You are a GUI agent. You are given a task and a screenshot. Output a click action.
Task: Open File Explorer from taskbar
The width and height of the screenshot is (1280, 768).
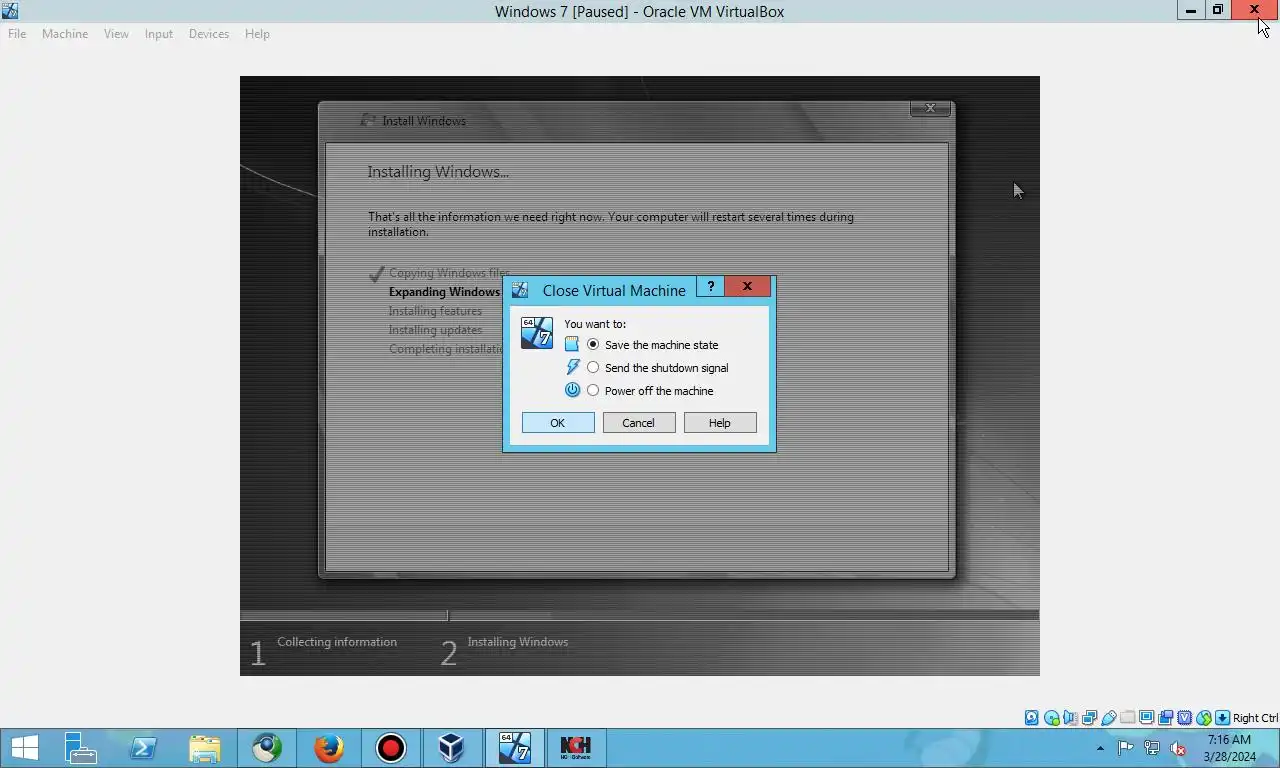pyautogui.click(x=205, y=748)
